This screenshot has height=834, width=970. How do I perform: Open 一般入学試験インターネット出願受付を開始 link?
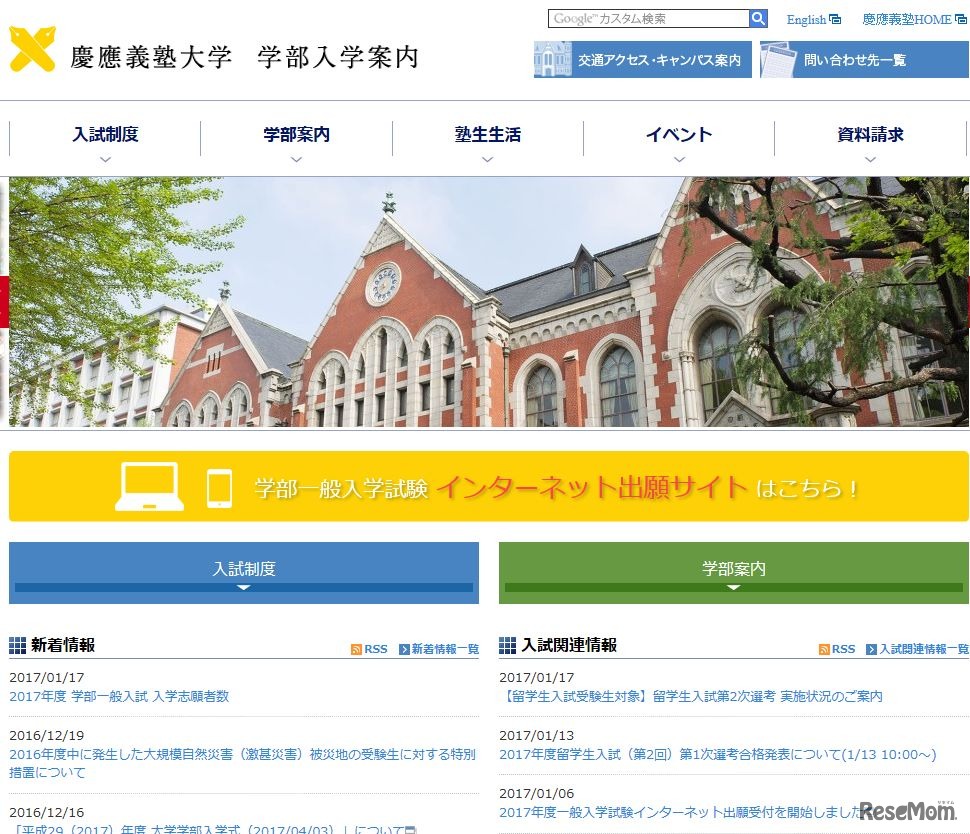680,812
